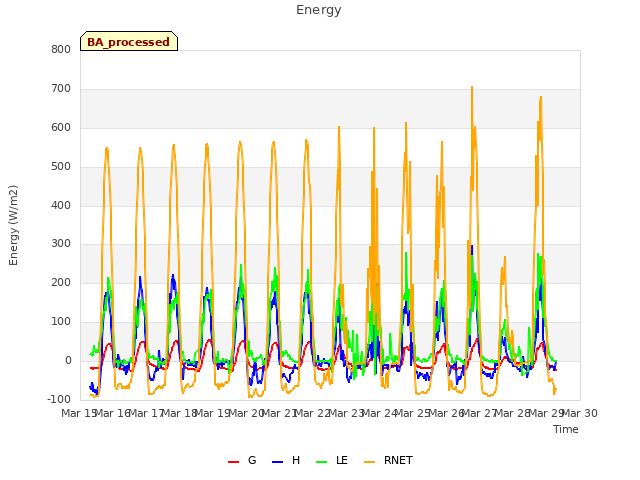Toggle the G series legend entry

coord(242,460)
